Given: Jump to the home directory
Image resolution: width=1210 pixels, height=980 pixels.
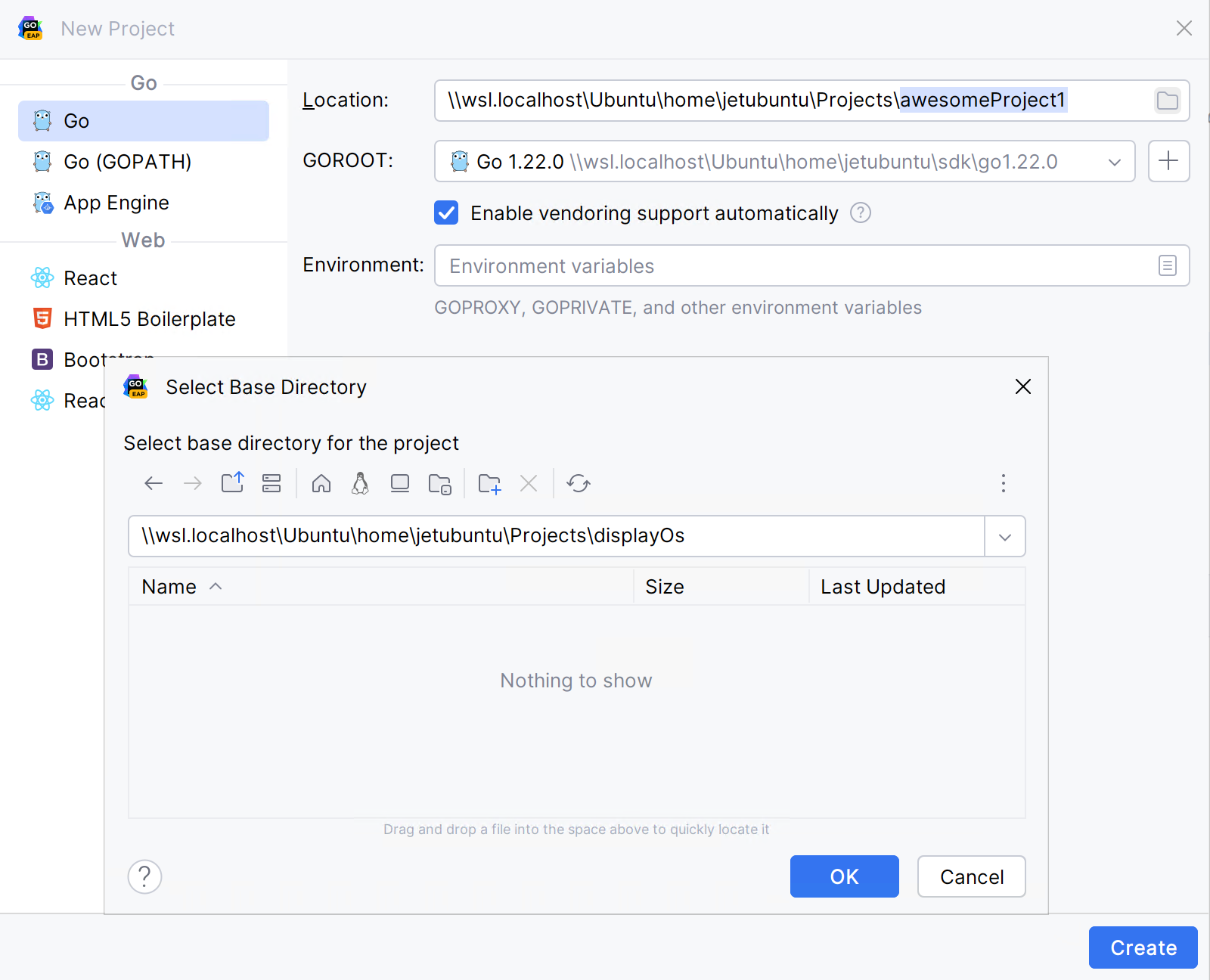Looking at the screenshot, I should (321, 483).
